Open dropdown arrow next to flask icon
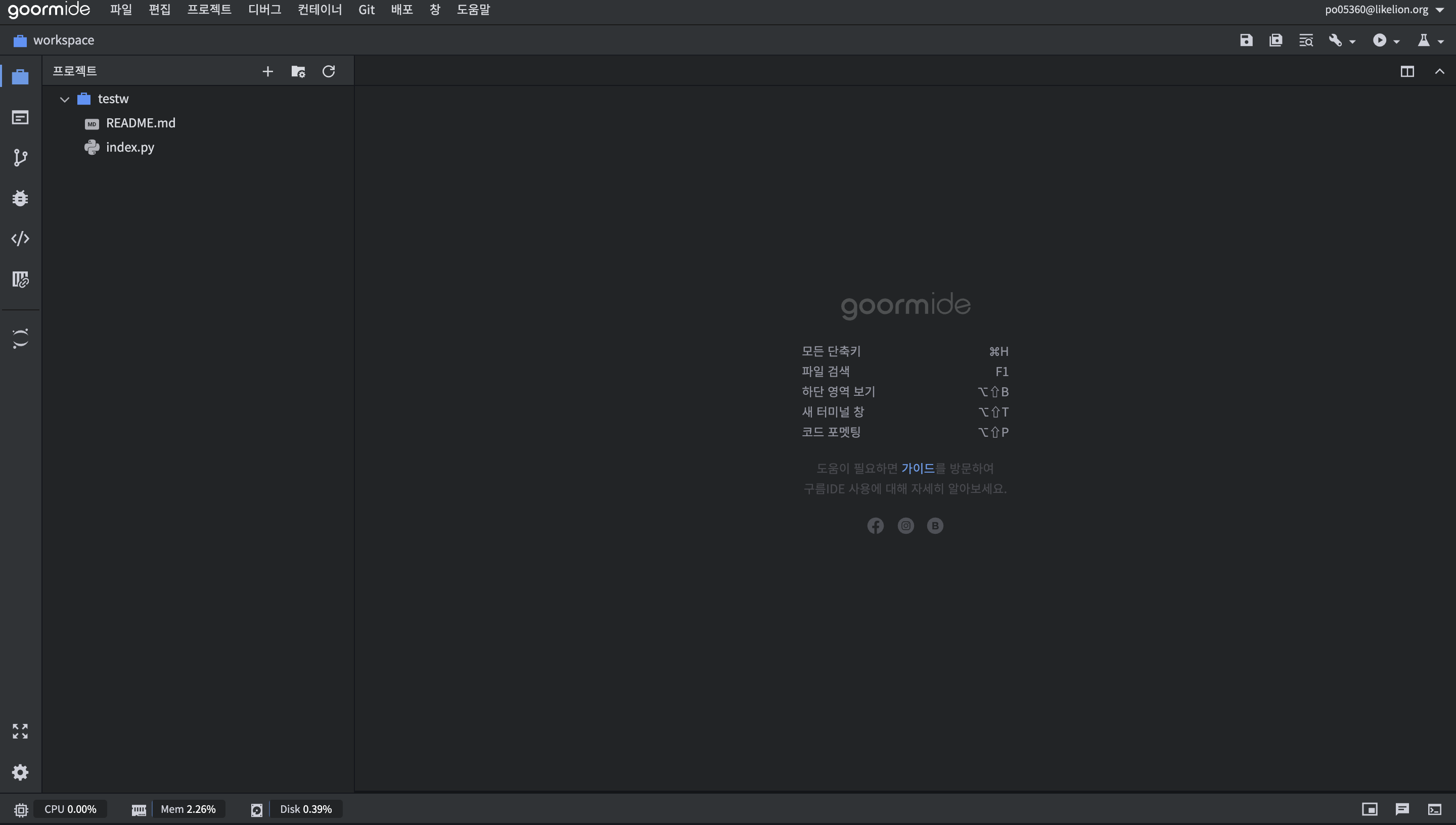Screen dimensions: 1456x825 pos(1441,41)
